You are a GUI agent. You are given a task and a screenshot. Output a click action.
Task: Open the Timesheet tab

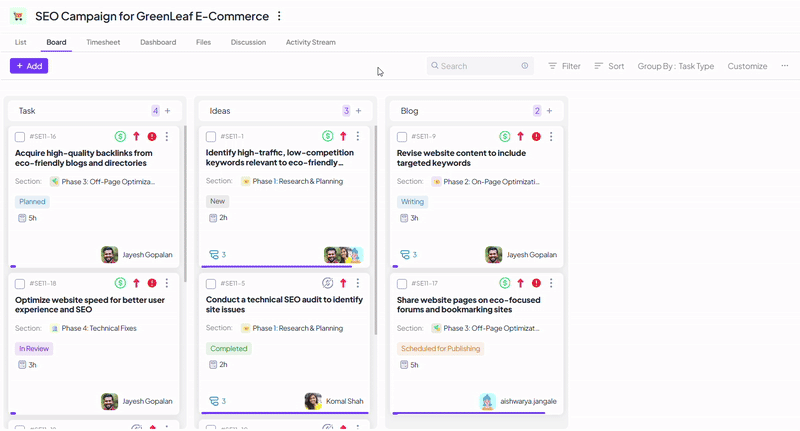(103, 42)
